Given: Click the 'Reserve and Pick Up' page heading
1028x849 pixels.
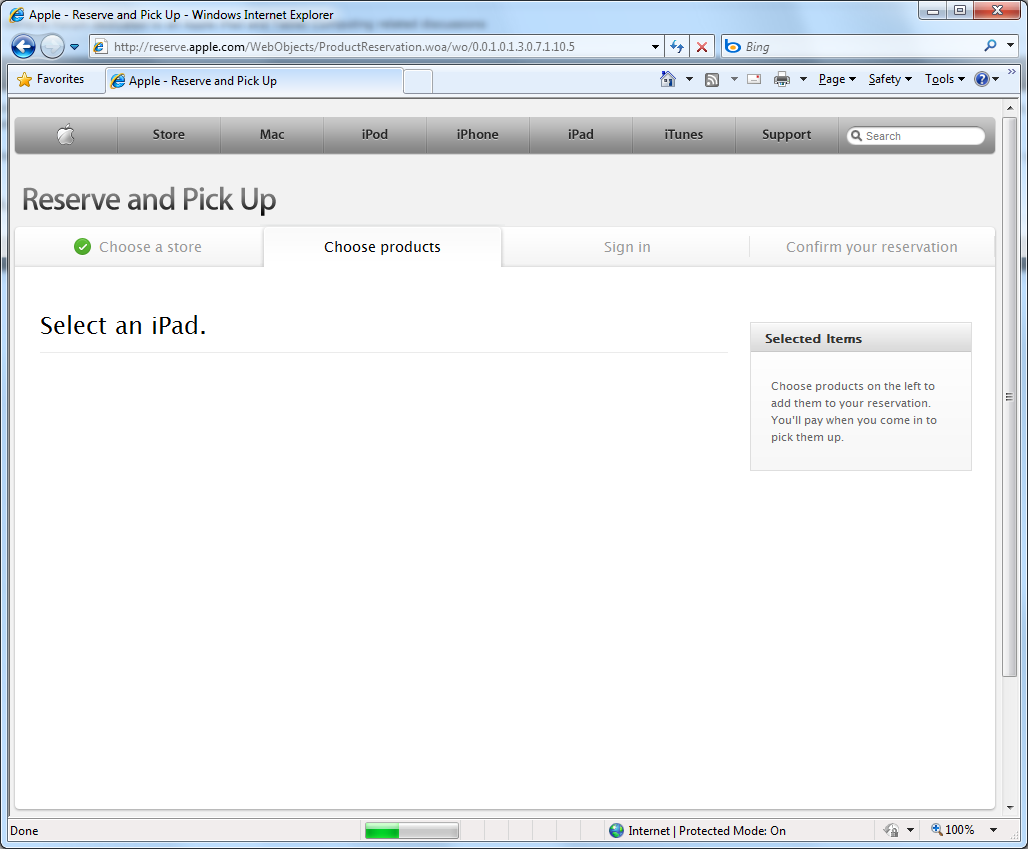Looking at the screenshot, I should (149, 200).
